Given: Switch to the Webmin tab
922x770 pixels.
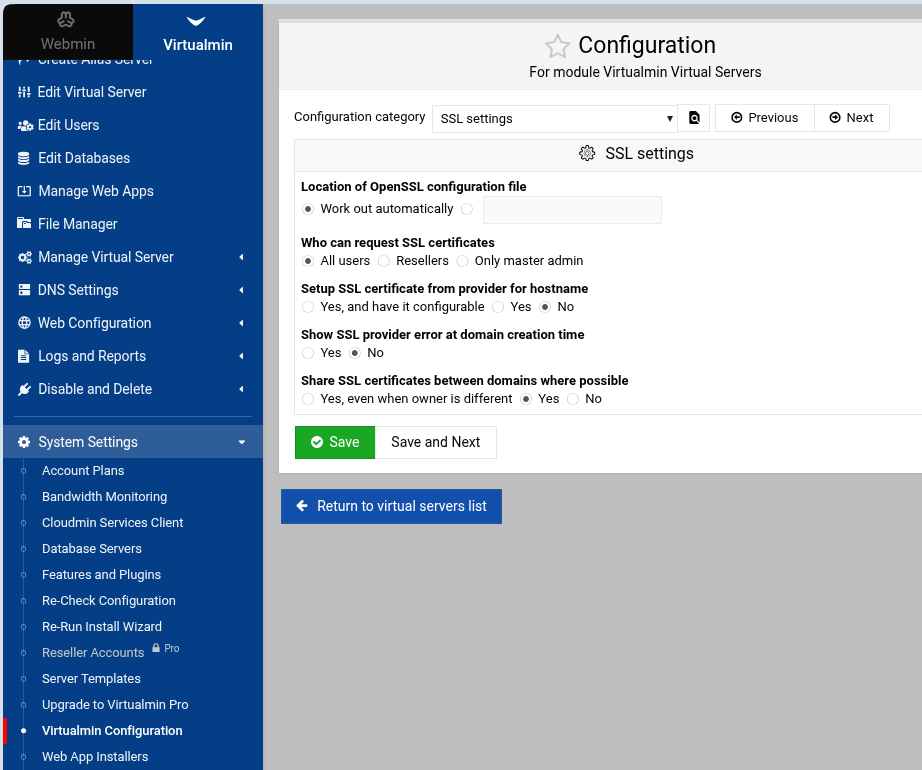Looking at the screenshot, I should (67, 31).
